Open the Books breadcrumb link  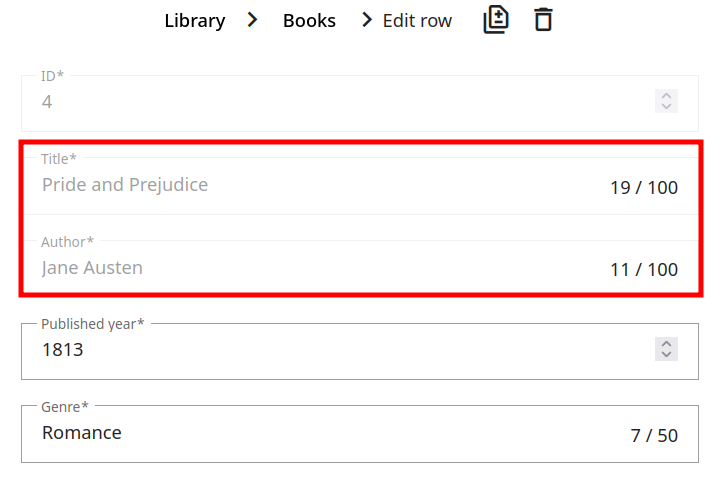coord(309,21)
